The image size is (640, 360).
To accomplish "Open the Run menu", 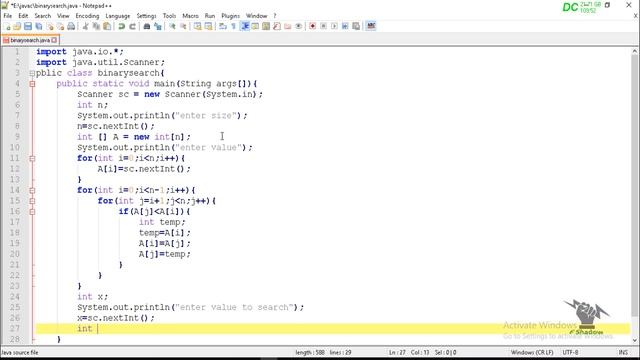I will [x=209, y=16].
